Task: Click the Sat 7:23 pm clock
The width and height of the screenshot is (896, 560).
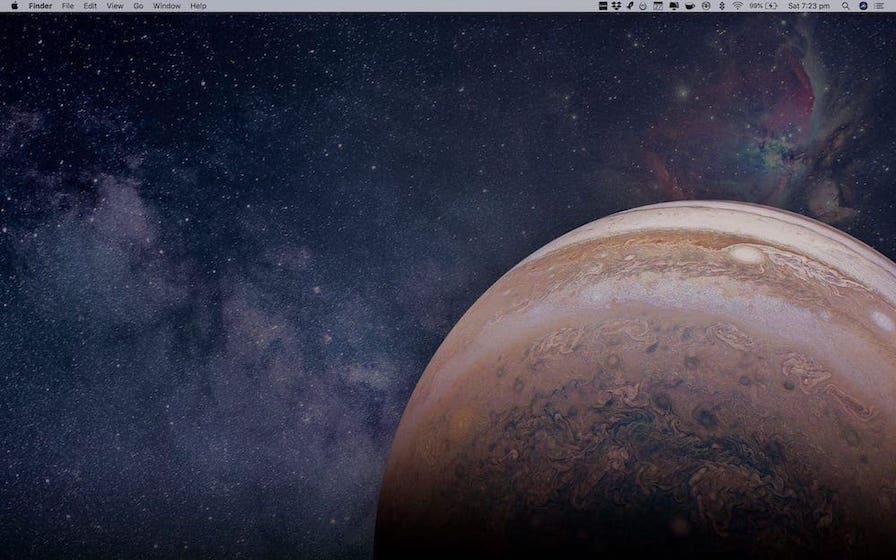Action: (809, 6)
